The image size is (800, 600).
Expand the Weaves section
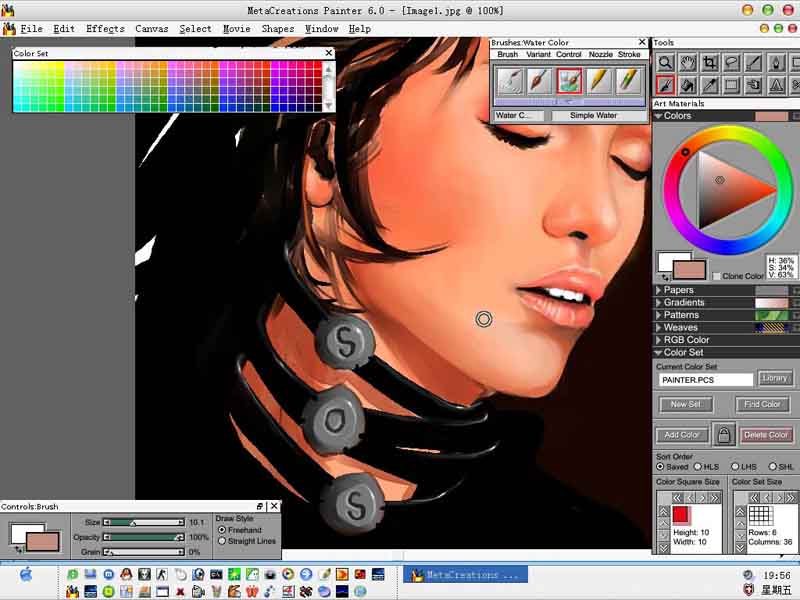click(x=659, y=328)
